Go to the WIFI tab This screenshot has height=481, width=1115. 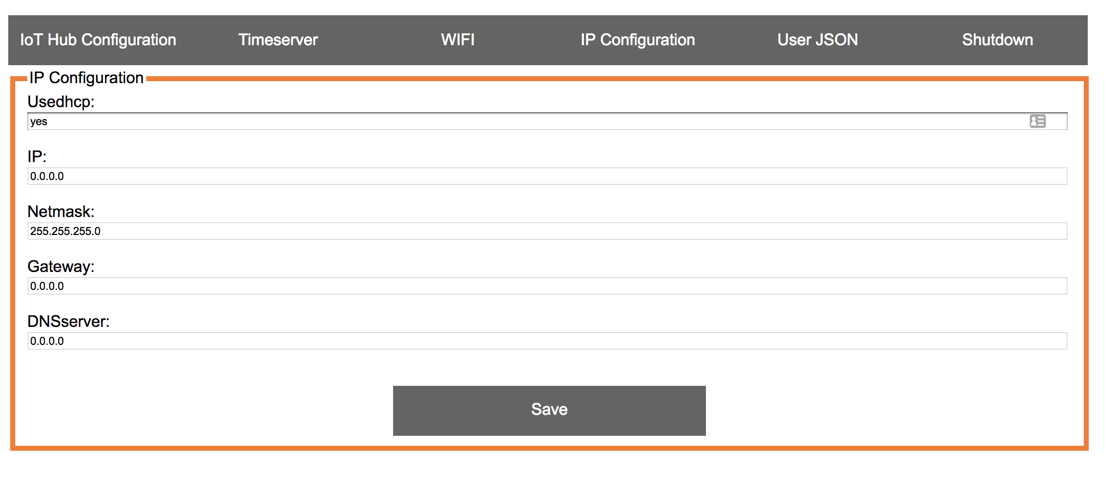pos(458,40)
